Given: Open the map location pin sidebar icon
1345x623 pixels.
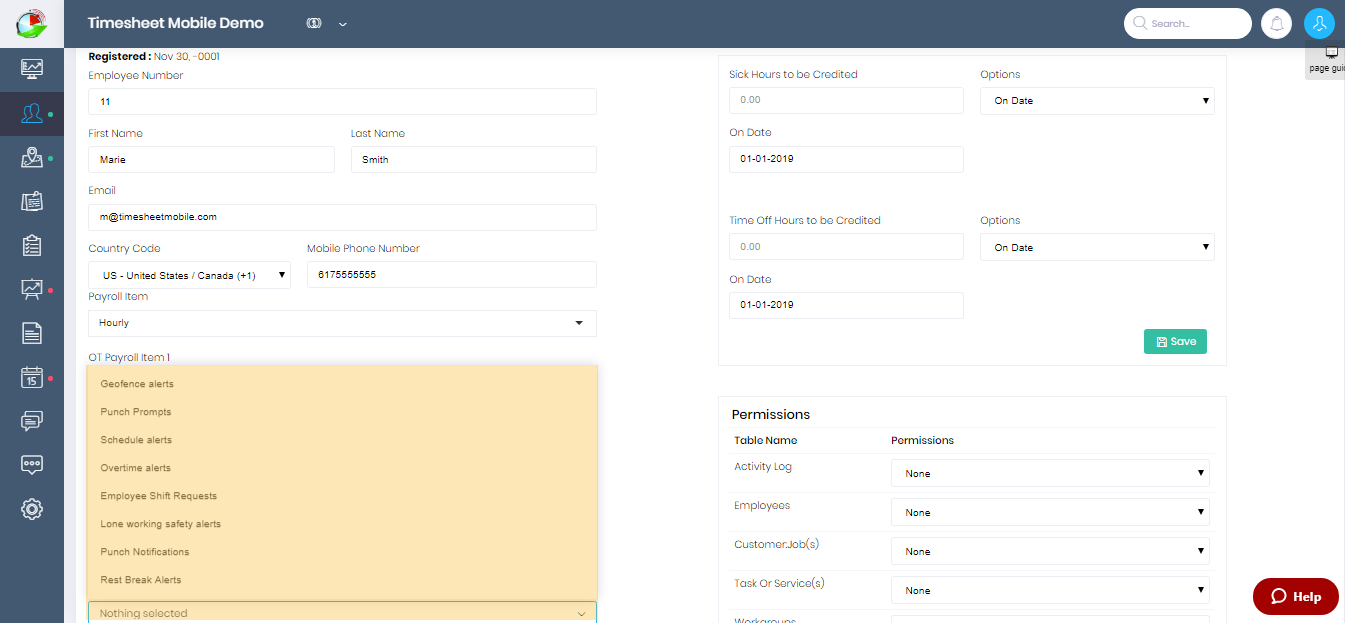Looking at the screenshot, I should (32, 157).
